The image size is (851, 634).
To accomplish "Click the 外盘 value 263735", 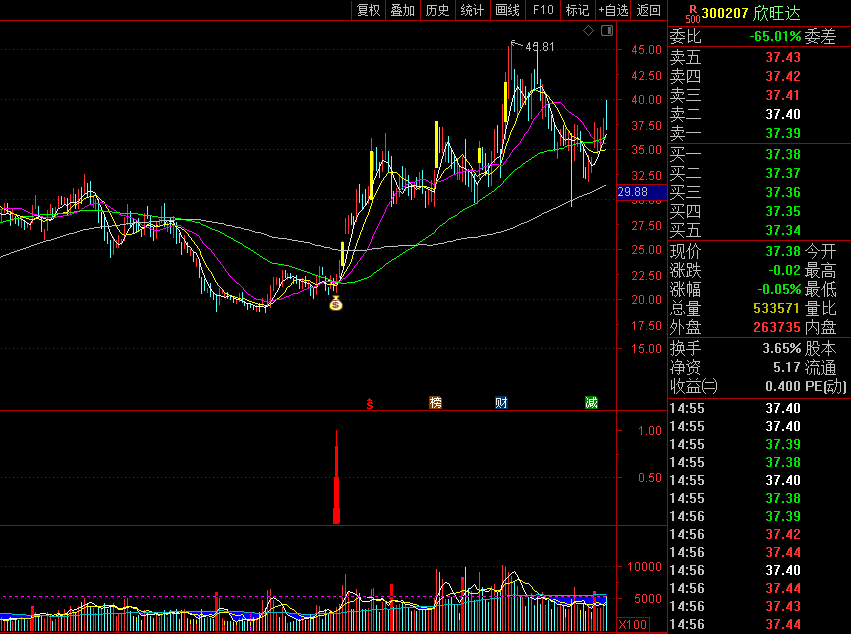I will click(x=777, y=327).
